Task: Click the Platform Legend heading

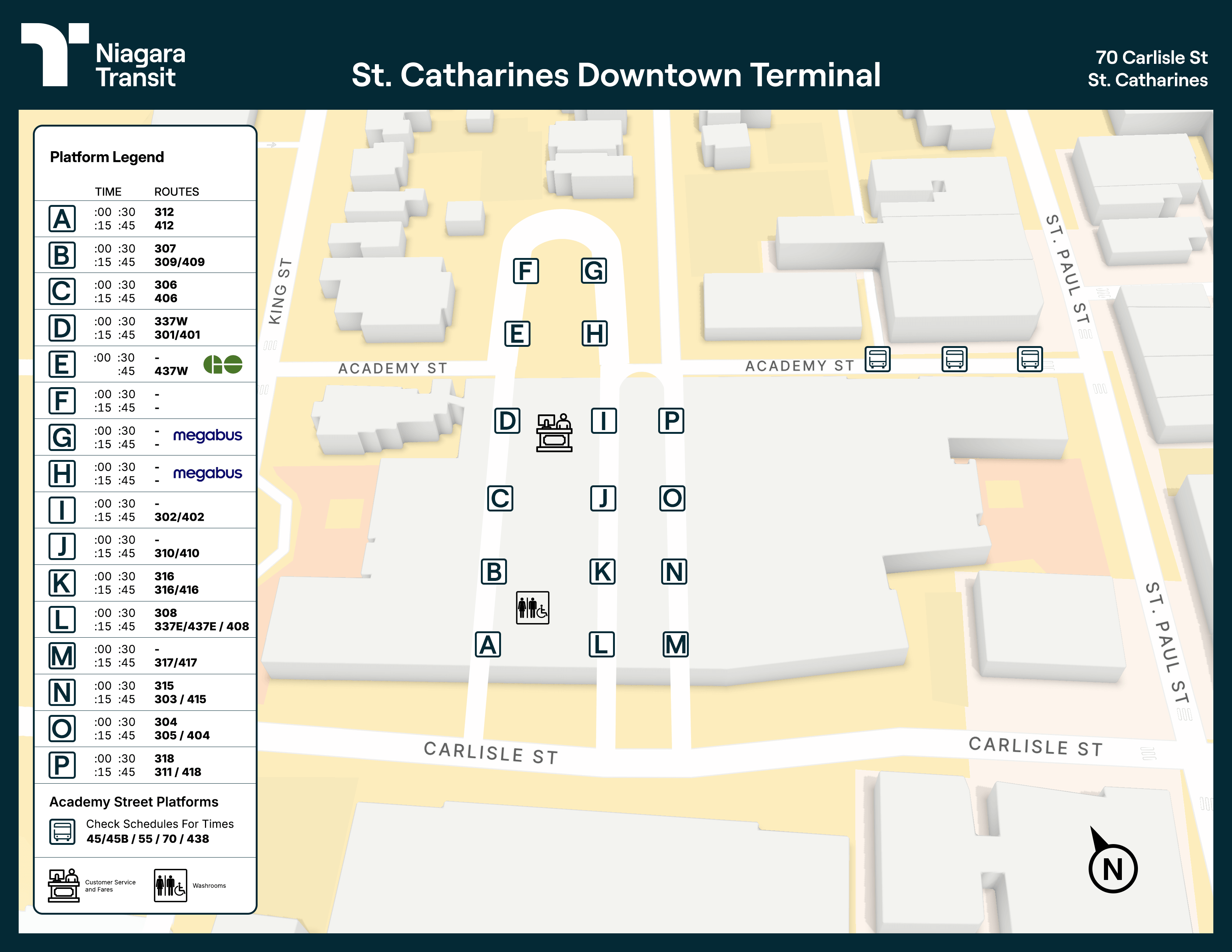Action: click(107, 157)
